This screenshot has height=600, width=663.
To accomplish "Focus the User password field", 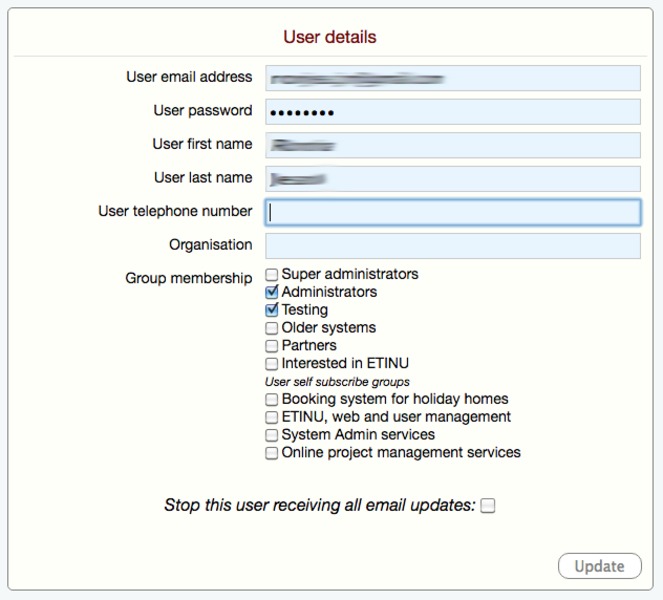I will (452, 111).
